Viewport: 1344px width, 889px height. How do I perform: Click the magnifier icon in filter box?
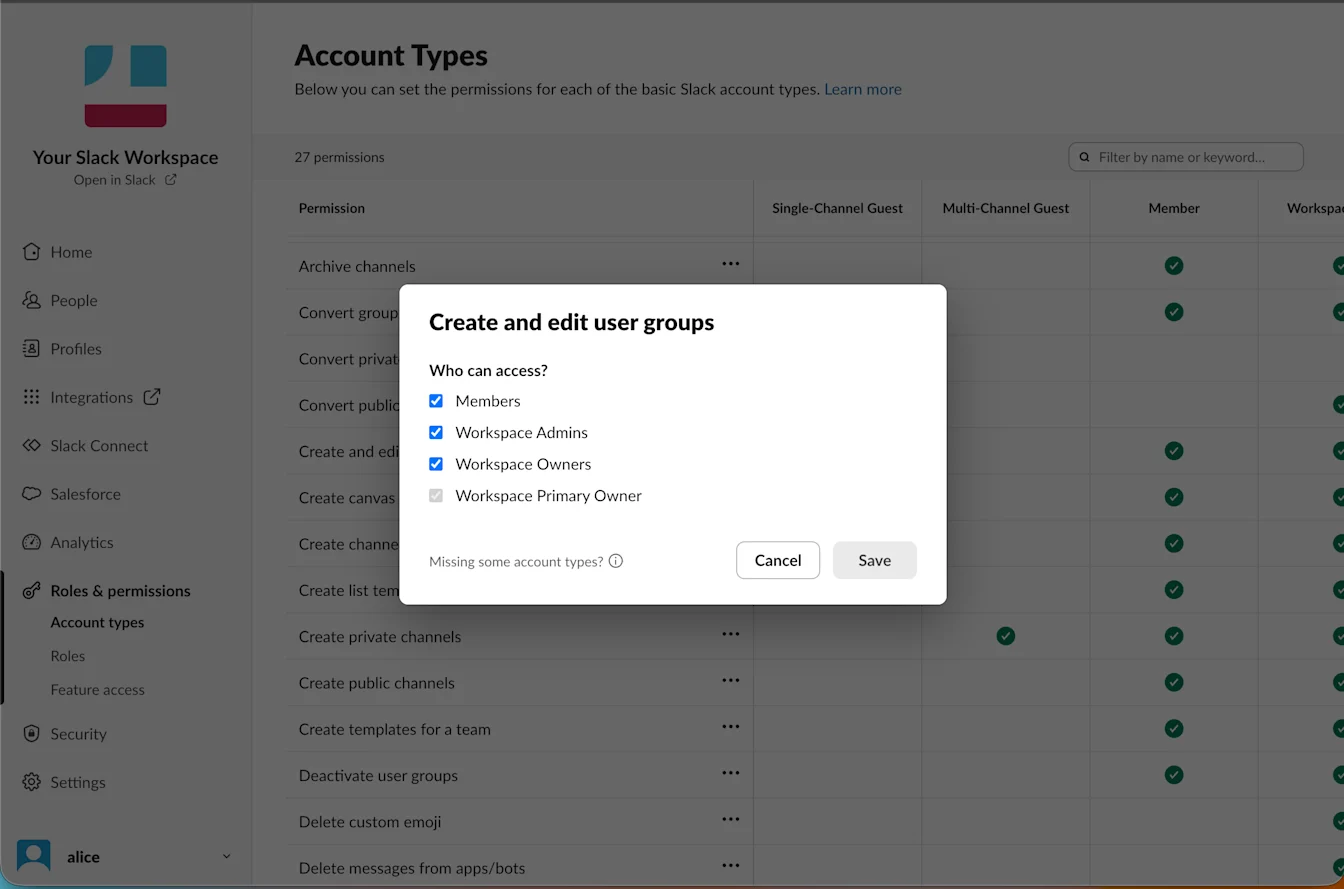1085,157
